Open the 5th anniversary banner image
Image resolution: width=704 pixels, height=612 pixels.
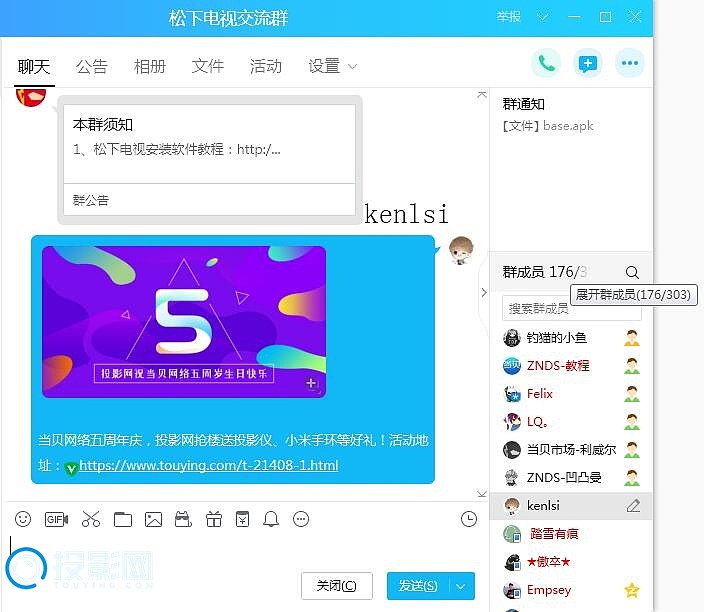[x=184, y=321]
